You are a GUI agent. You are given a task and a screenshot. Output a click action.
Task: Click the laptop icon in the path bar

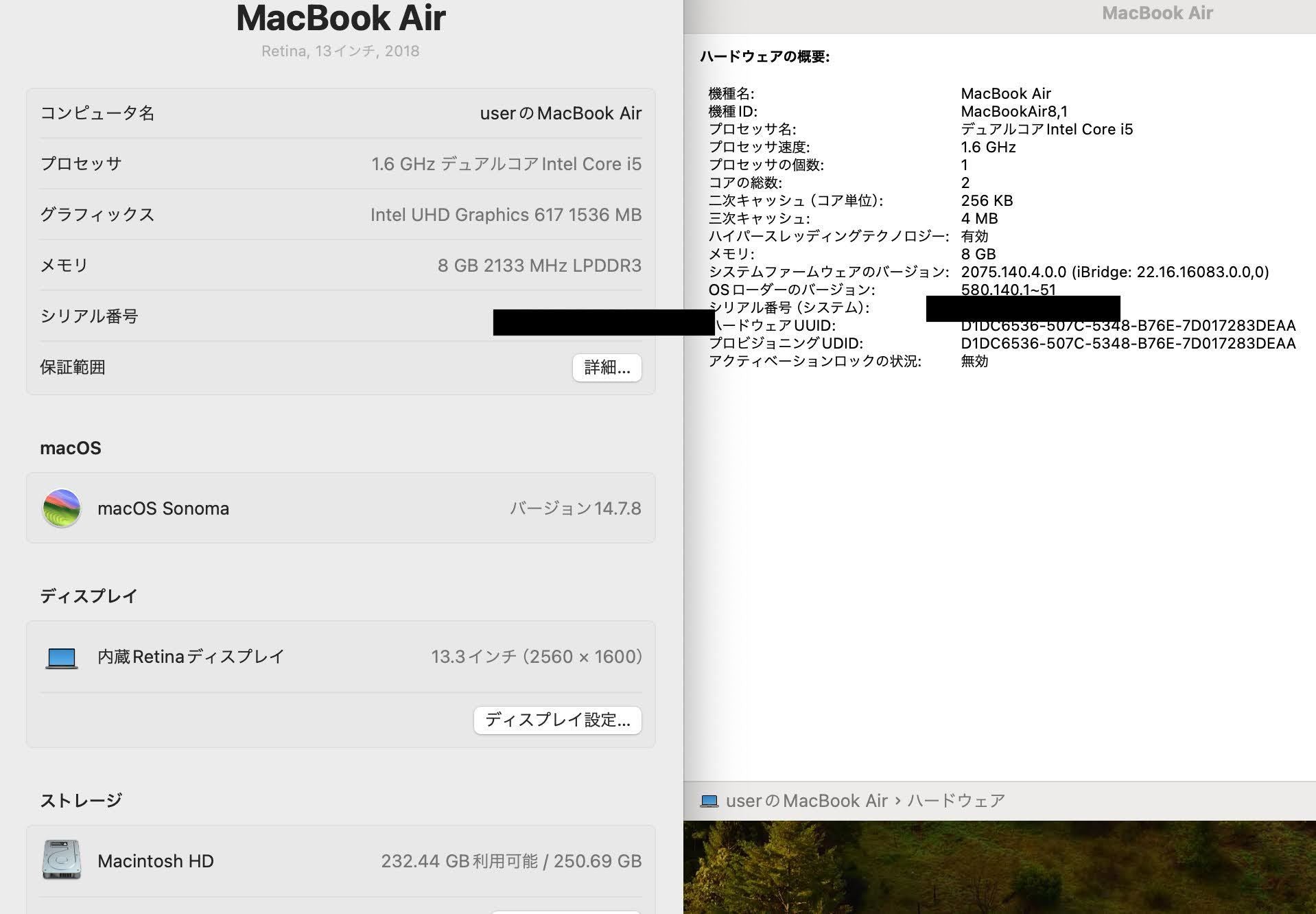coord(709,801)
